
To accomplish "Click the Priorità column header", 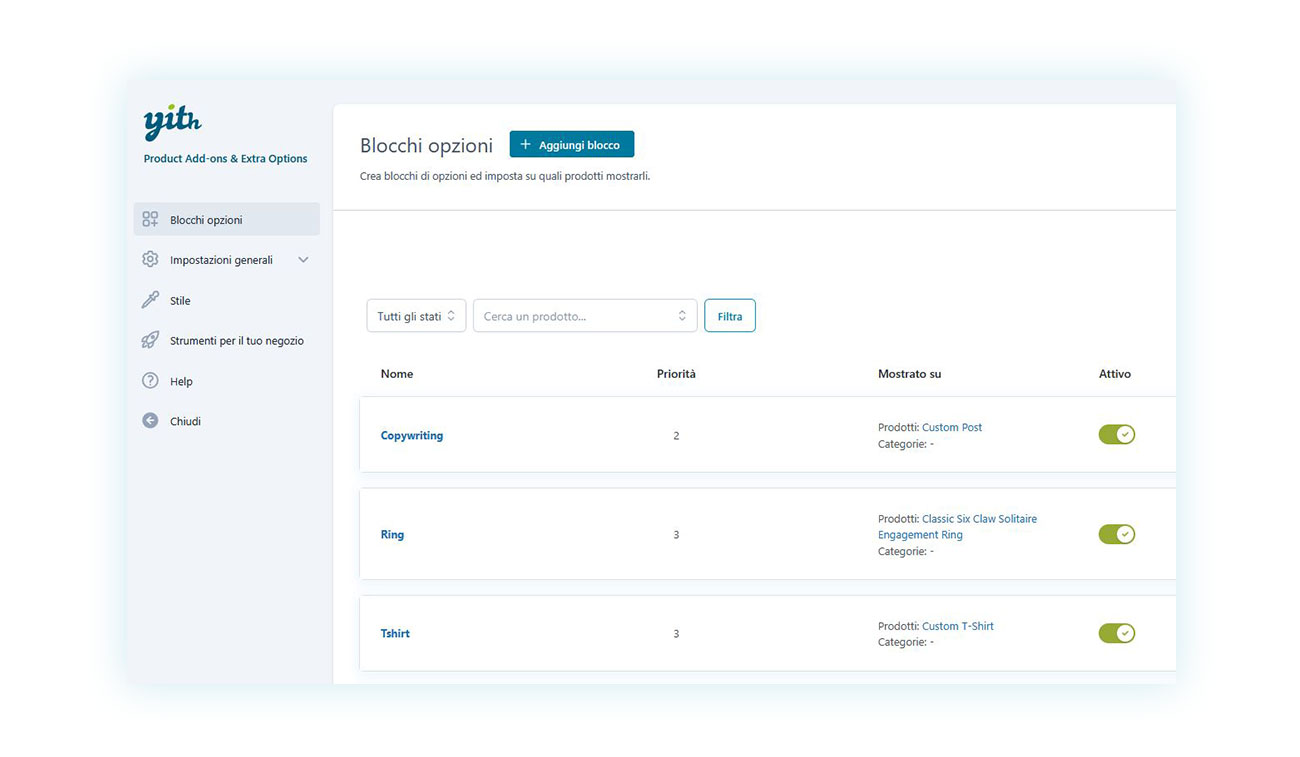I will [x=676, y=374].
